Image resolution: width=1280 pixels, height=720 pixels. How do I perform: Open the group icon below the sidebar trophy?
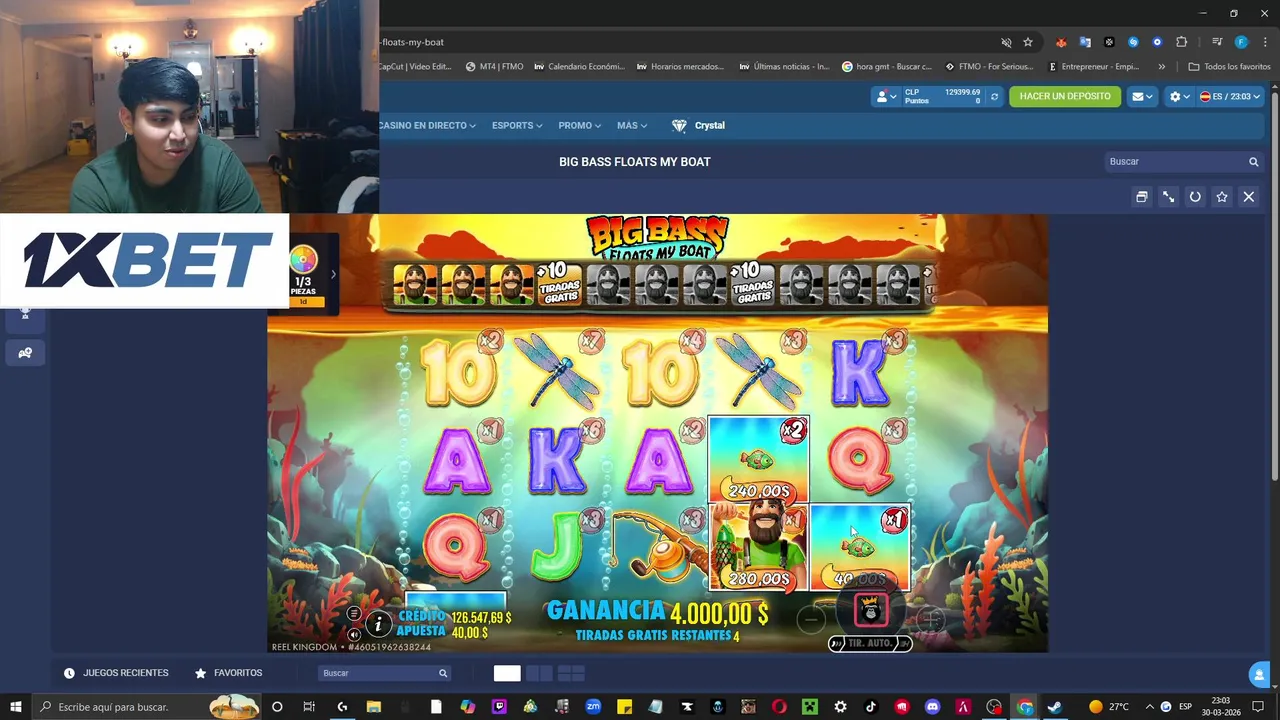(25, 353)
